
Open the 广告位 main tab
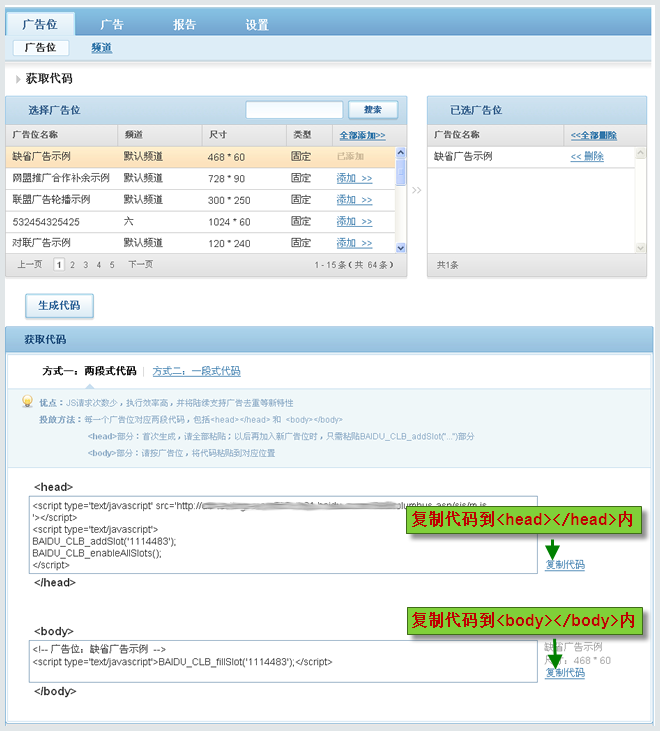(40, 24)
